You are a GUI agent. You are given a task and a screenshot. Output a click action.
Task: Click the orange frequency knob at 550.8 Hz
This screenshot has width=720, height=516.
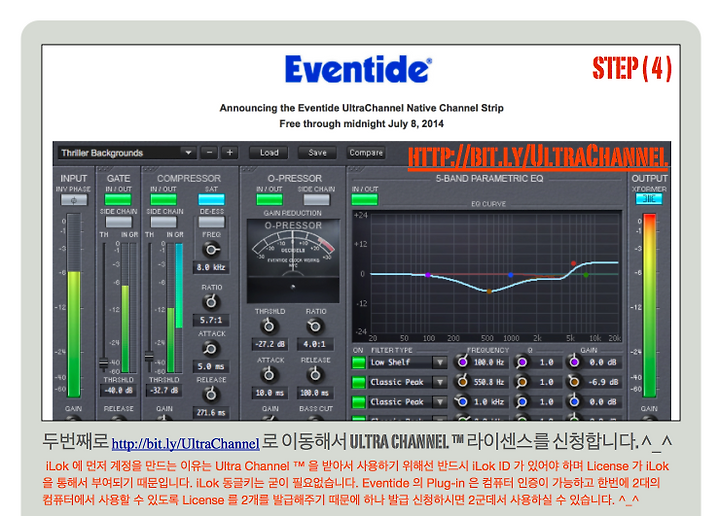[x=462, y=381]
